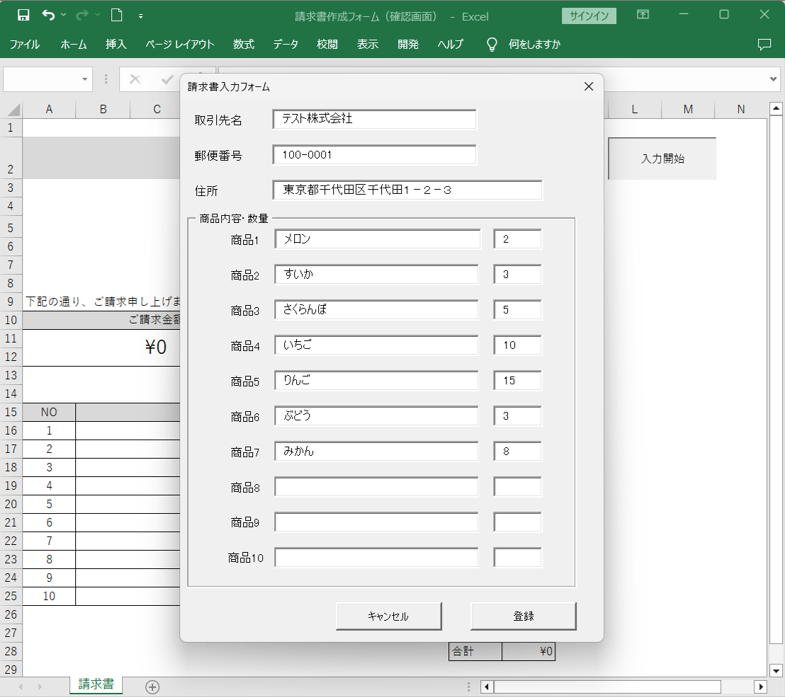Select the 請求書 sheet tab
This screenshot has width=785, height=697.
(96, 685)
